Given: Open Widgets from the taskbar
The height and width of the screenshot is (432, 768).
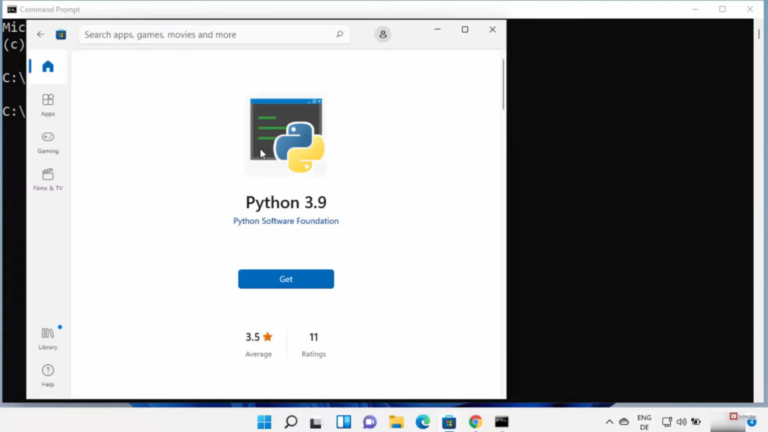Looking at the screenshot, I should (x=344, y=422).
